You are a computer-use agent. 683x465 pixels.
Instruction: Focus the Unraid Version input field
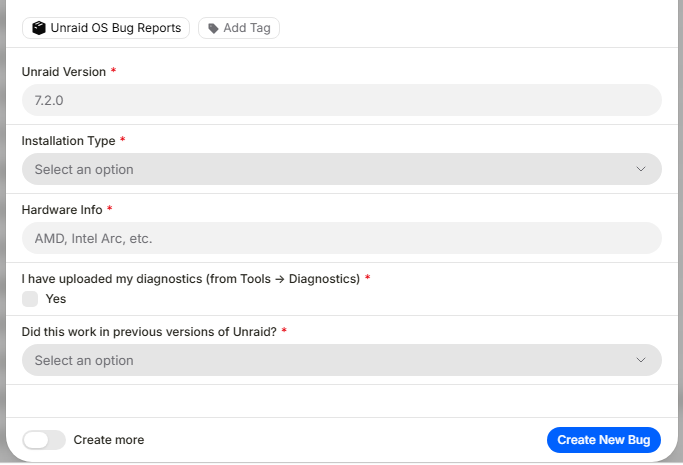[x=342, y=100]
